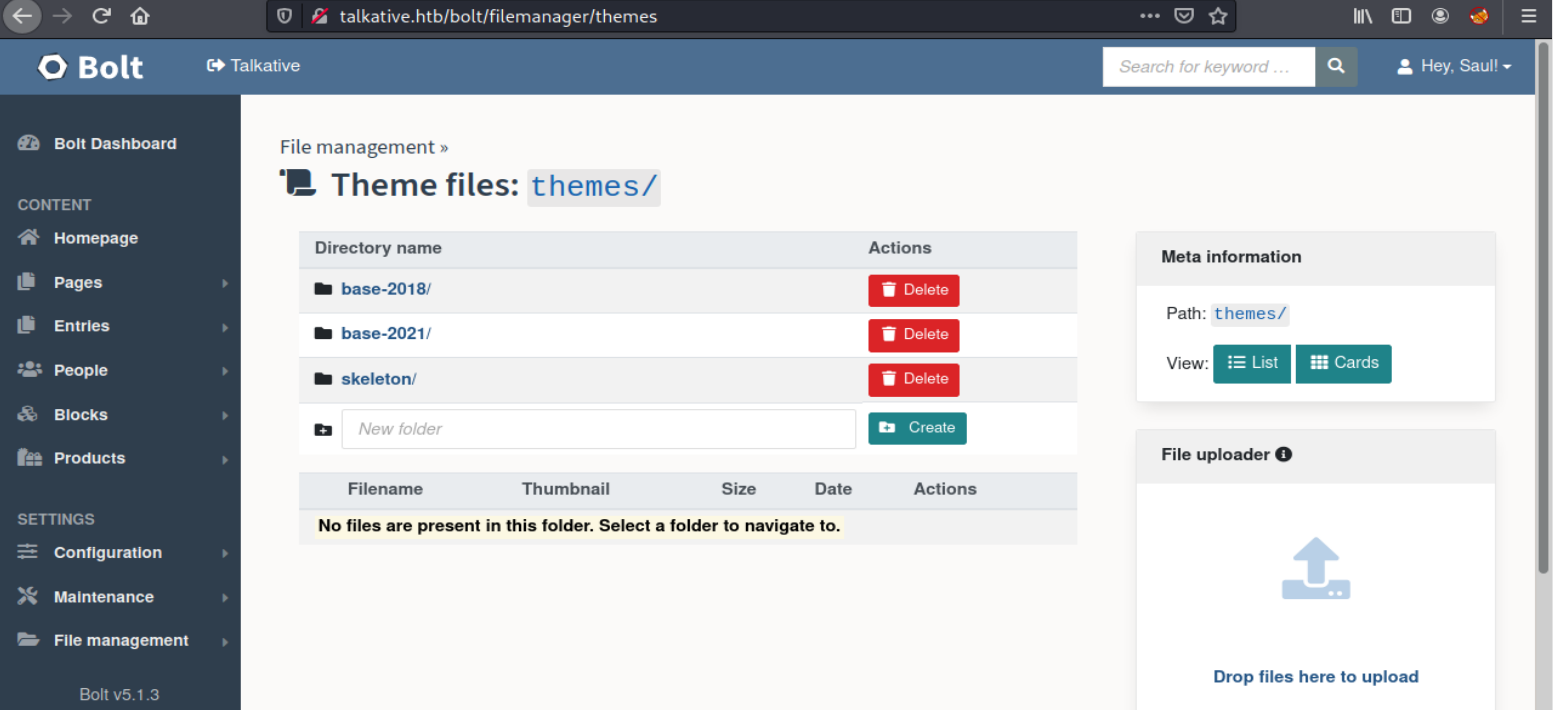This screenshot has height=710, width=1554.
Task: Switch to List view
Action: (1252, 364)
